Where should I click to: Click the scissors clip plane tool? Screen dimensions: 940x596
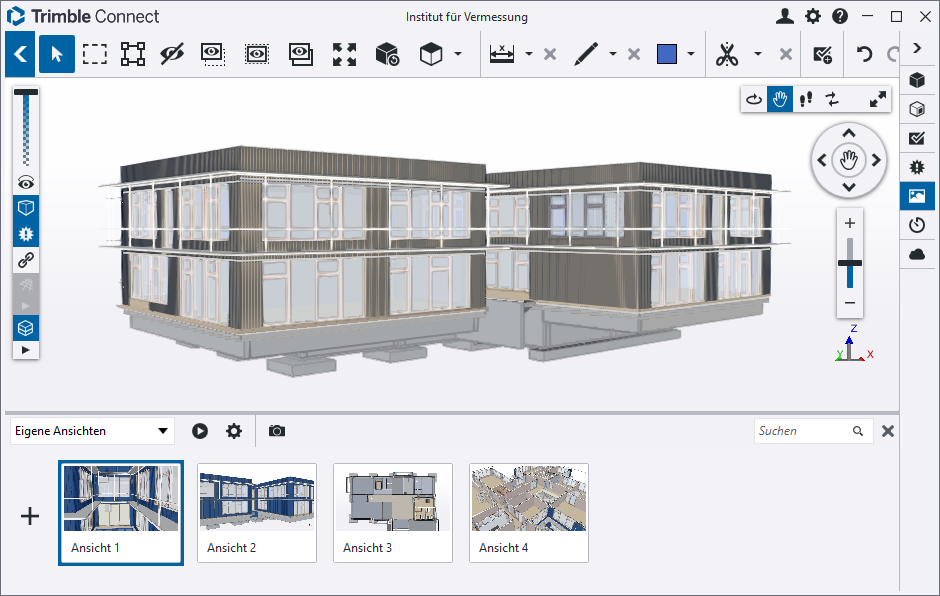[x=727, y=54]
